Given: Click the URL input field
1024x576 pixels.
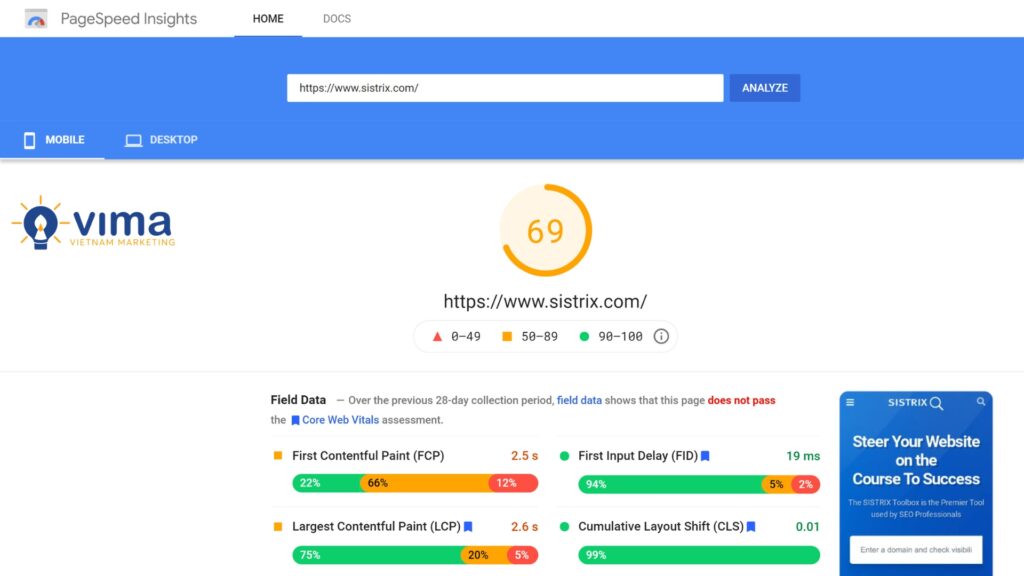Looking at the screenshot, I should [x=505, y=88].
